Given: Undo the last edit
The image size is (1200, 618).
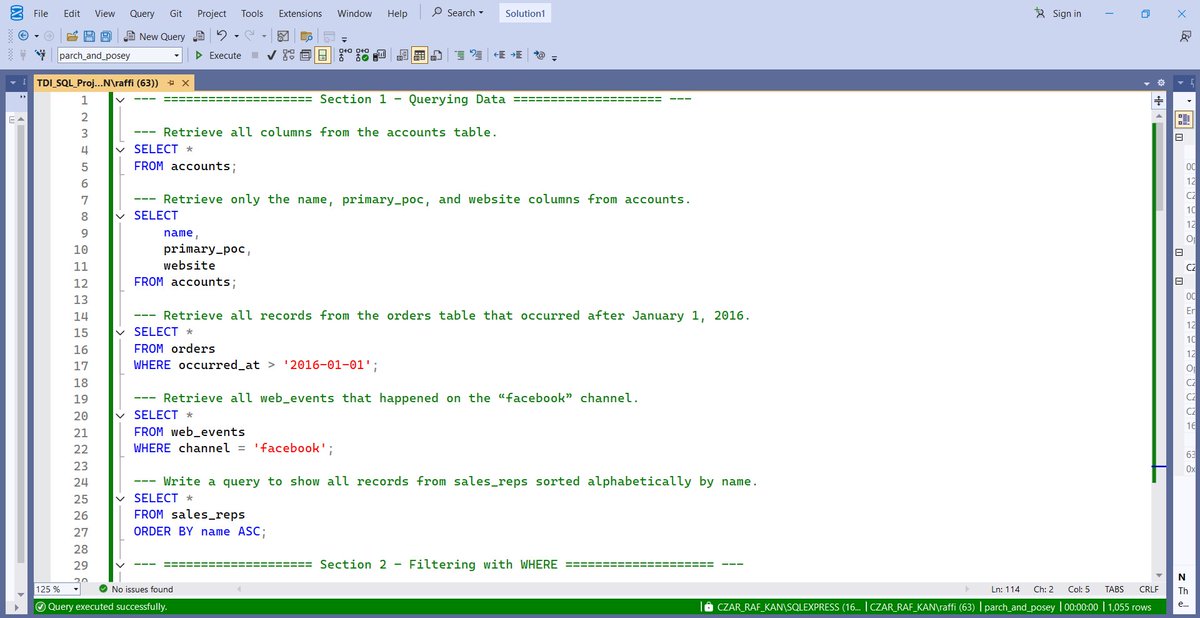Looking at the screenshot, I should [222, 36].
